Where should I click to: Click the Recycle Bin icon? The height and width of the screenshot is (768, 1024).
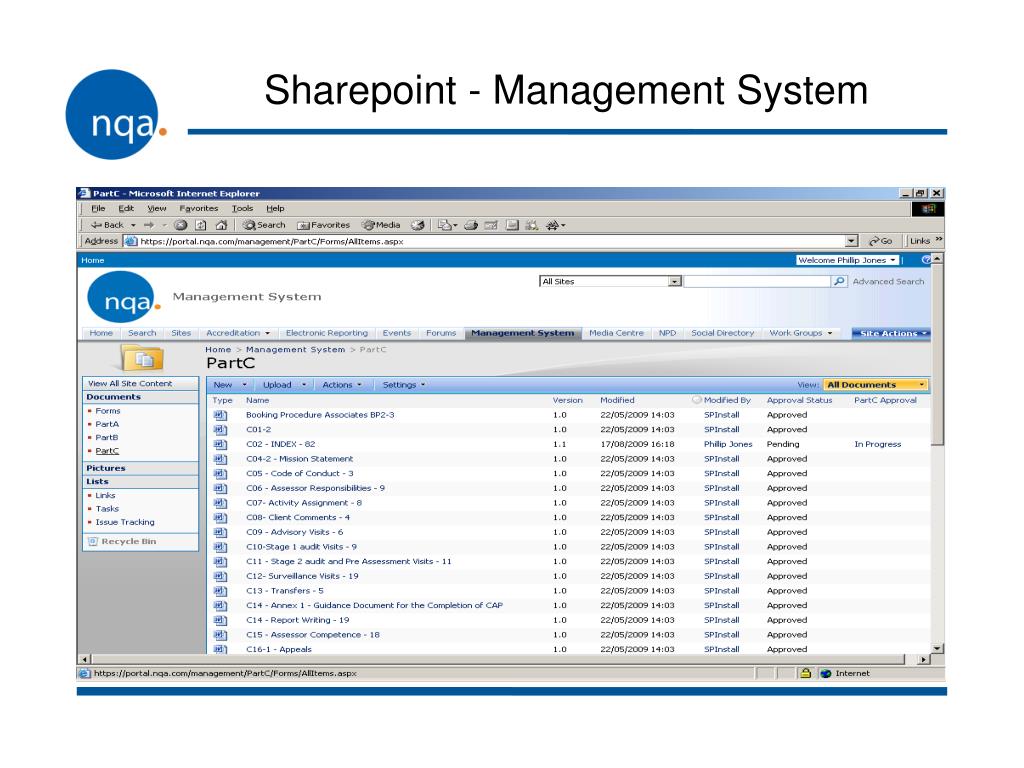93,541
